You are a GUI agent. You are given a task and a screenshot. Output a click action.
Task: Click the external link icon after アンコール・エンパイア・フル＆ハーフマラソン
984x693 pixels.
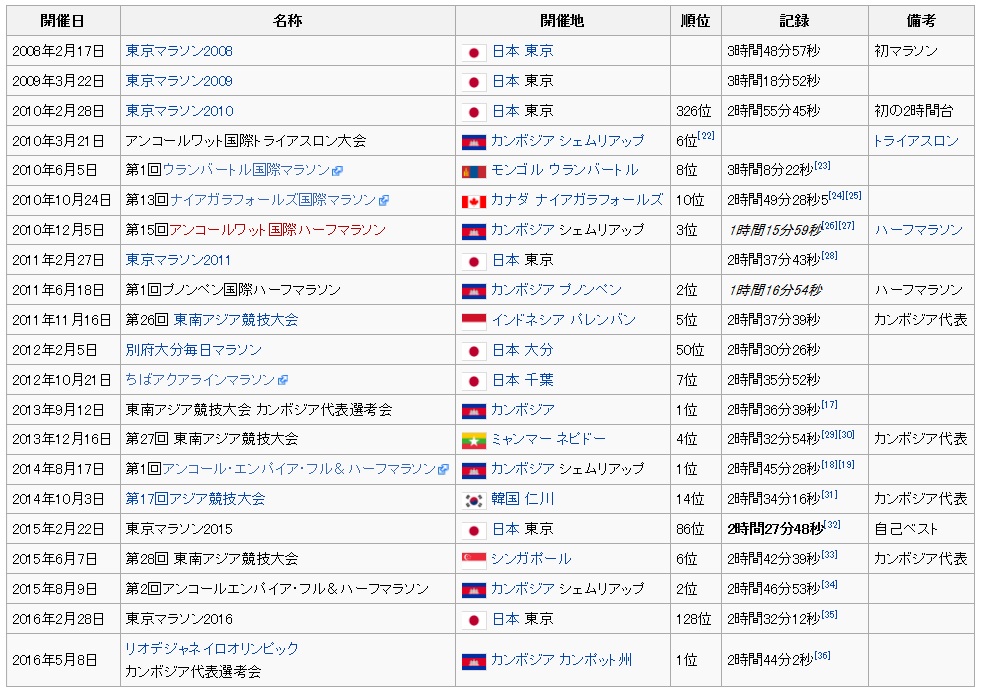tap(444, 470)
